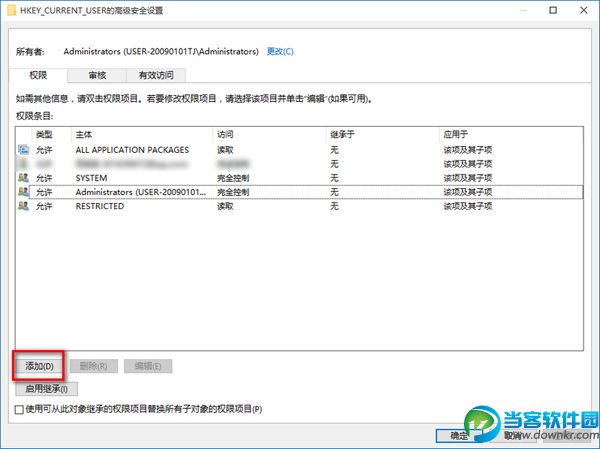
Task: Maximize the advanced security settings window
Action: point(553,10)
